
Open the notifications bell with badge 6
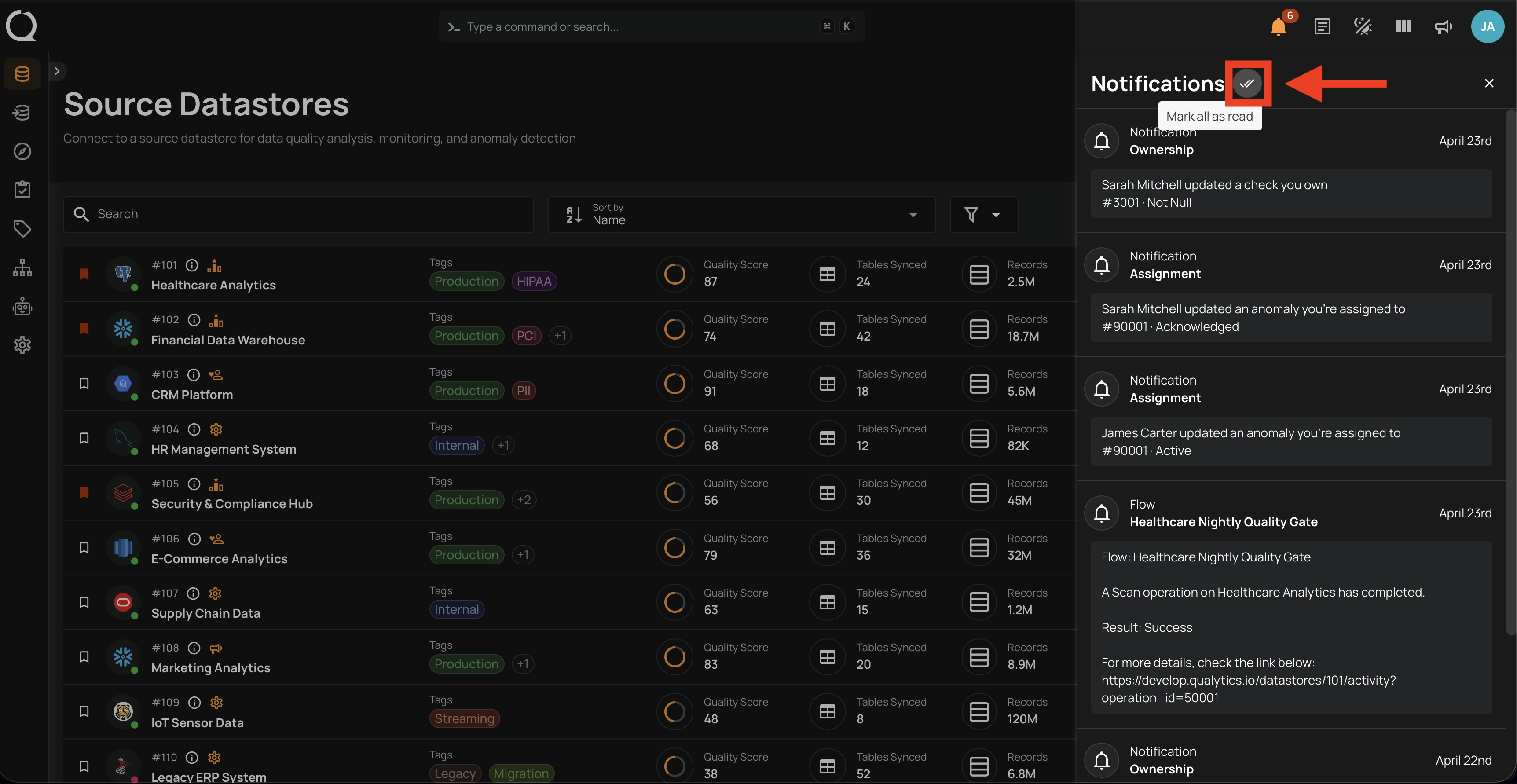pos(1279,26)
